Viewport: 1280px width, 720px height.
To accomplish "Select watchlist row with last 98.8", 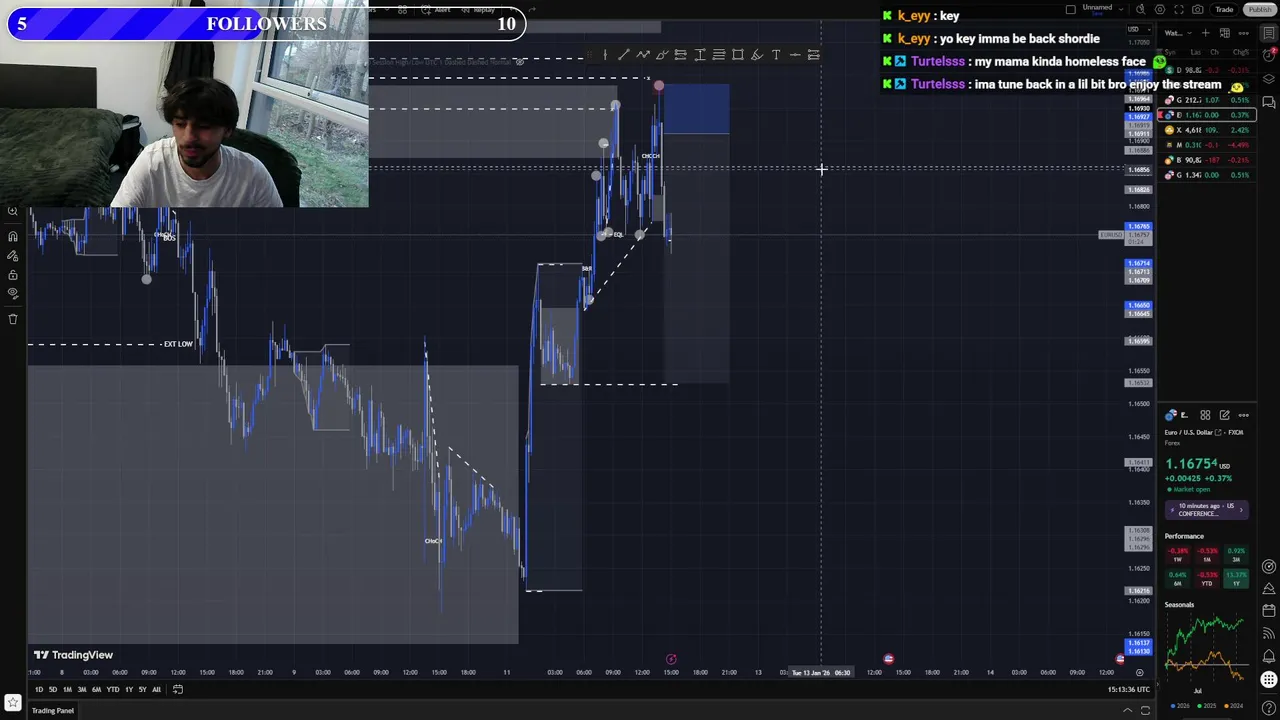I will tap(1207, 70).
